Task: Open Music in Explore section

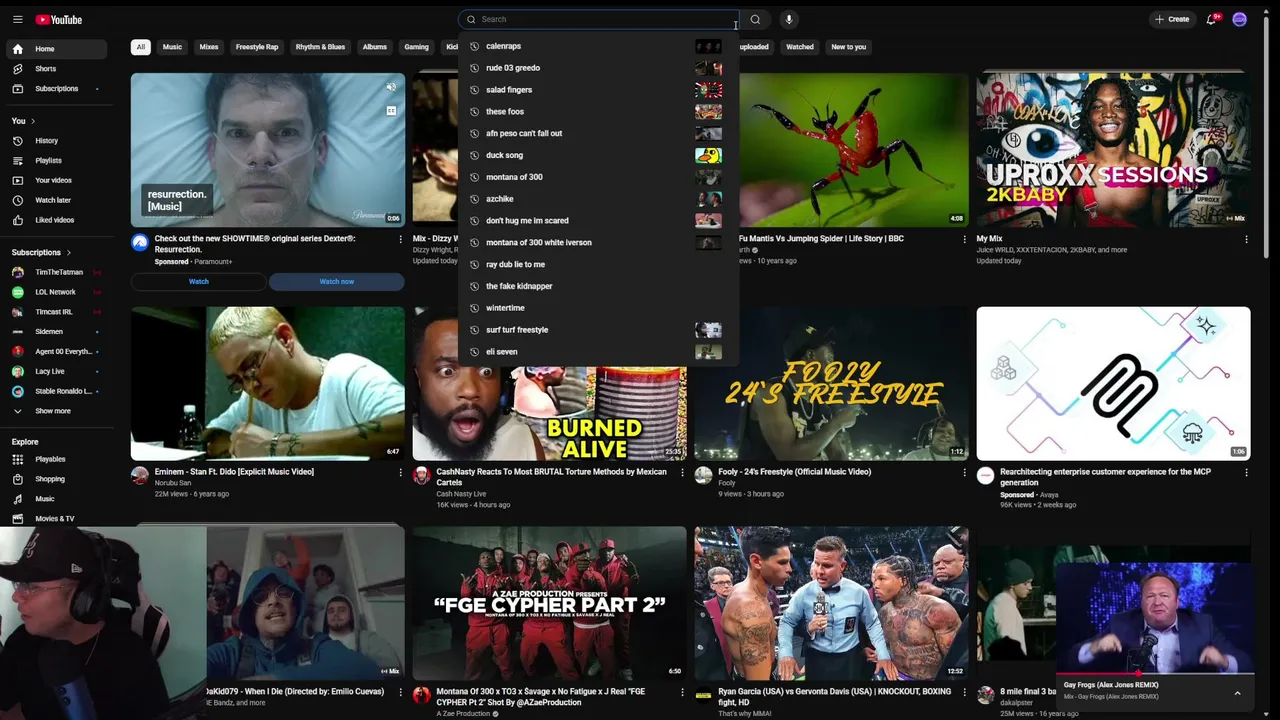Action: point(56,499)
